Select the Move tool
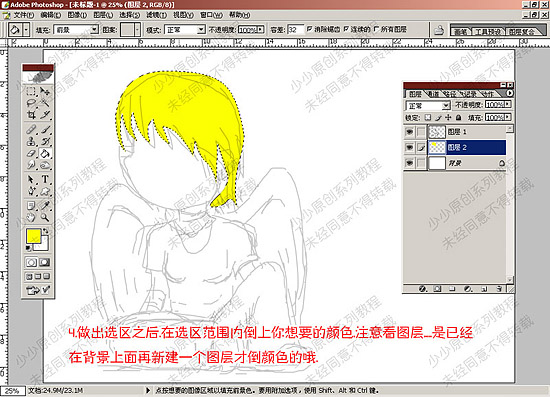Viewport: 550px width, 397px height. tap(45, 92)
